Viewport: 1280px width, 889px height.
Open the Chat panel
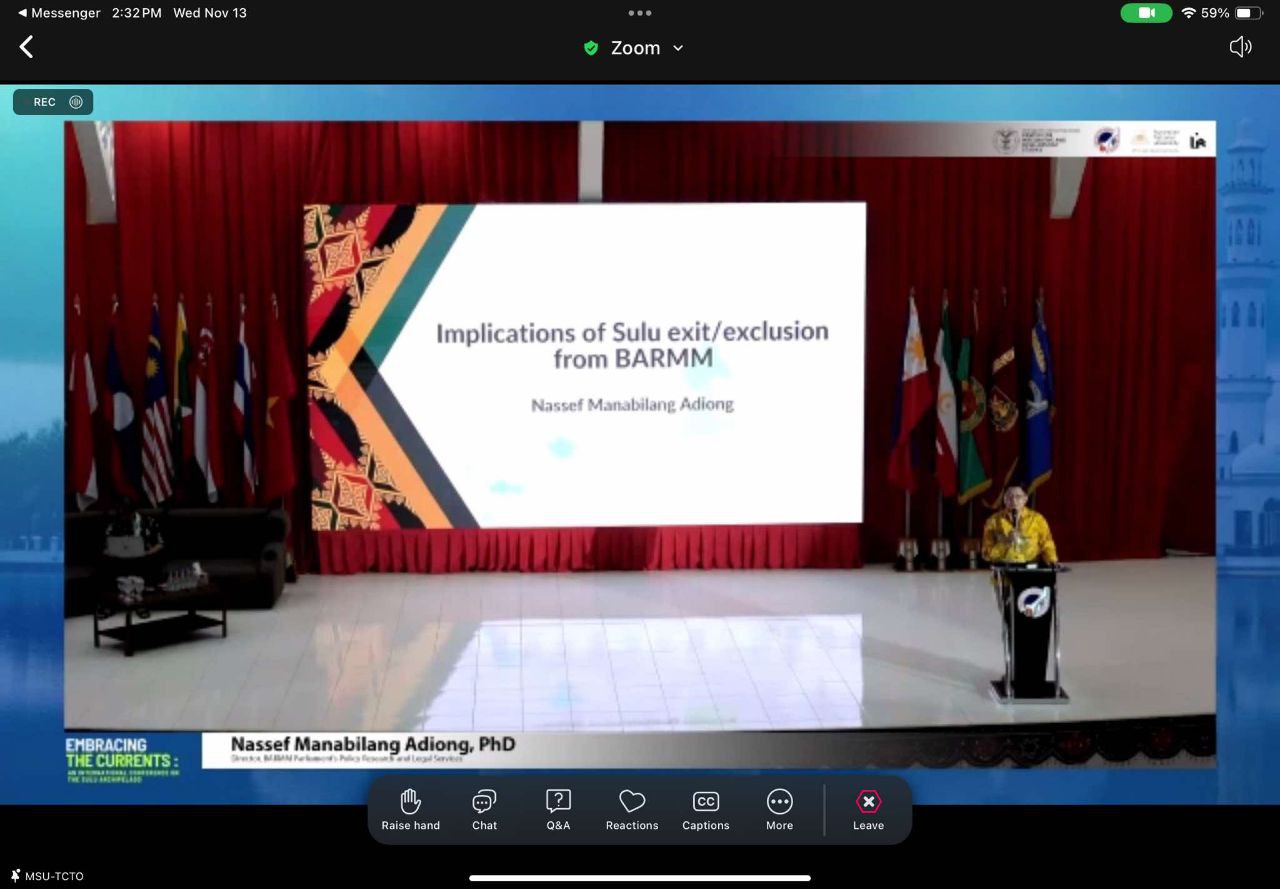[484, 809]
